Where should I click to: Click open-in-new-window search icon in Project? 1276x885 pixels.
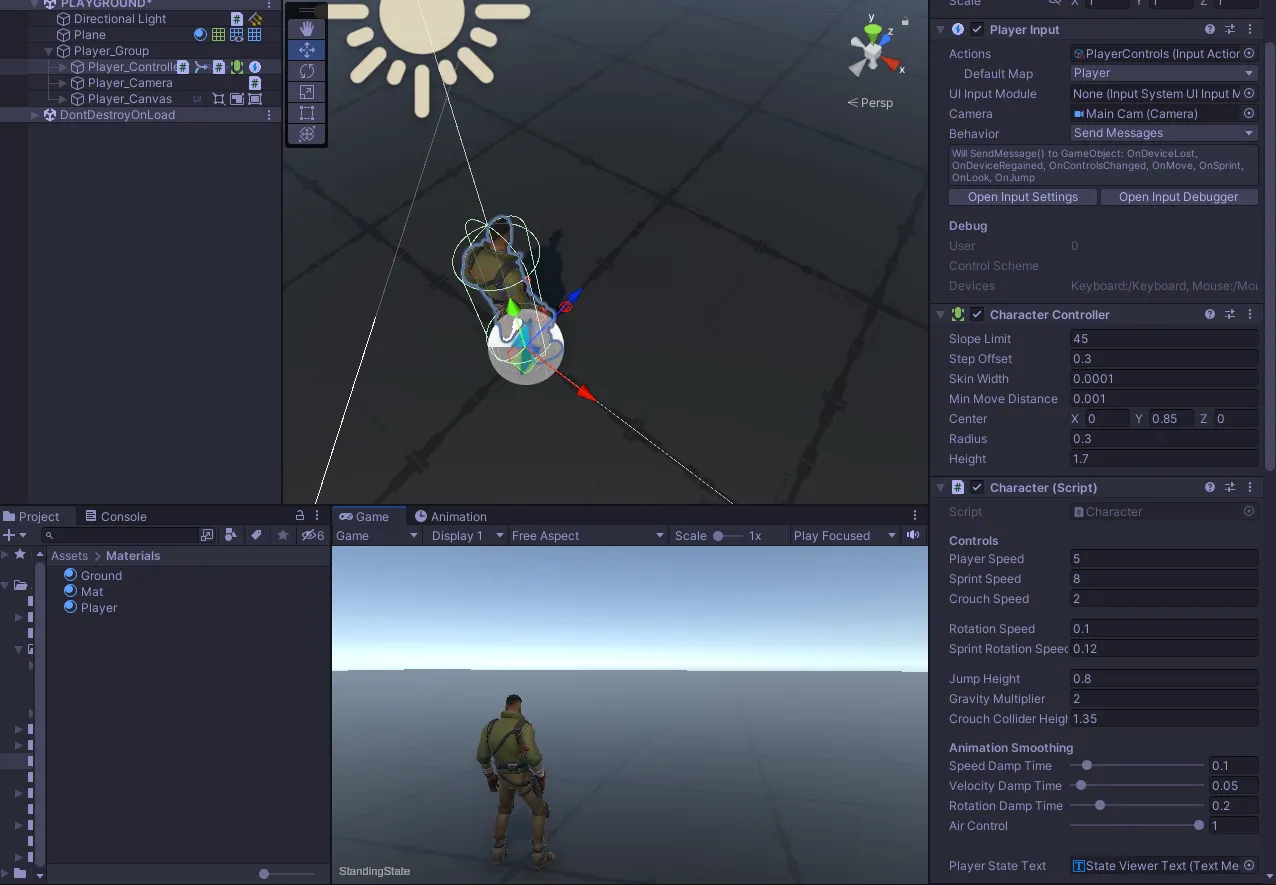tap(207, 535)
